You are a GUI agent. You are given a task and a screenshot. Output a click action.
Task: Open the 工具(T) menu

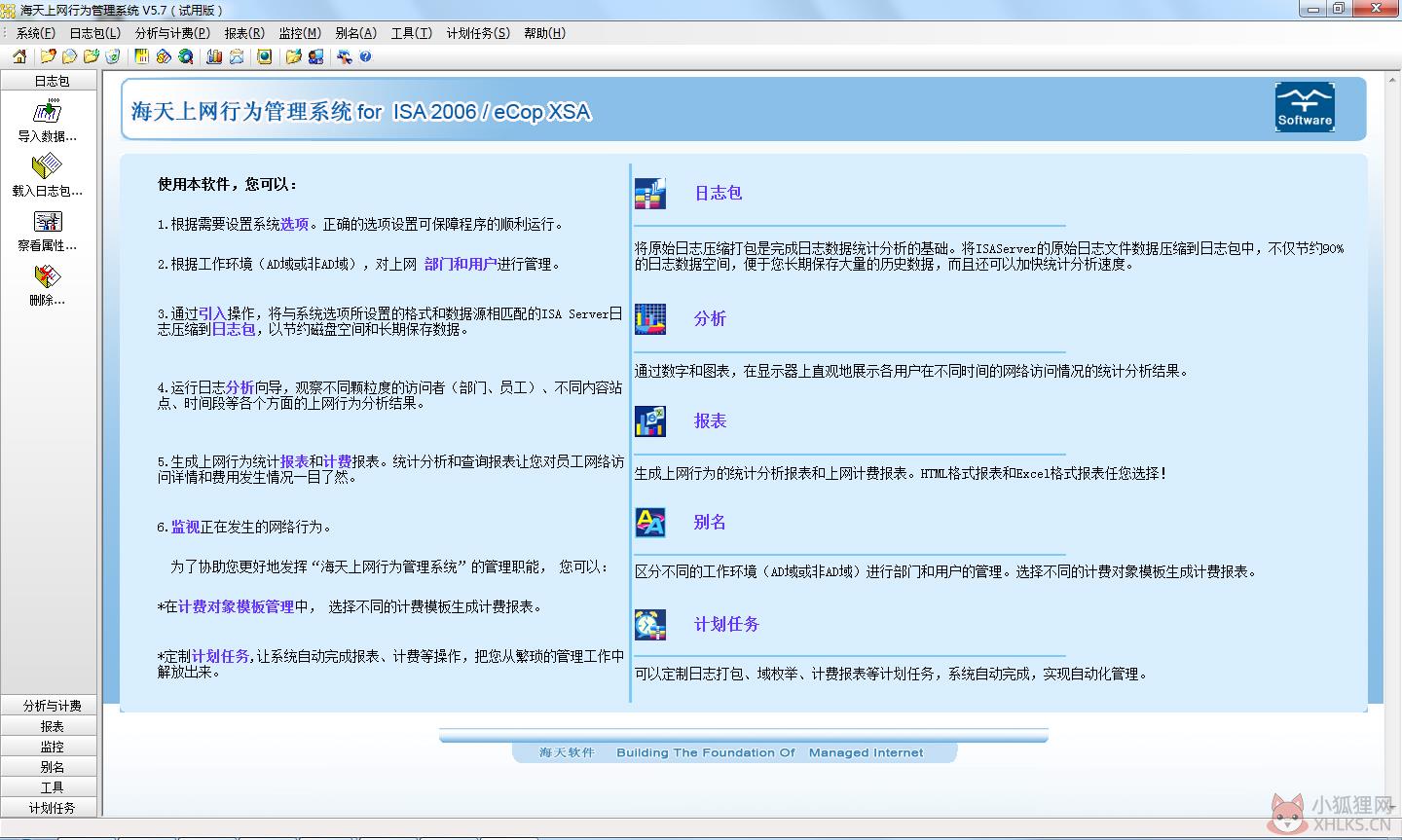point(411,33)
